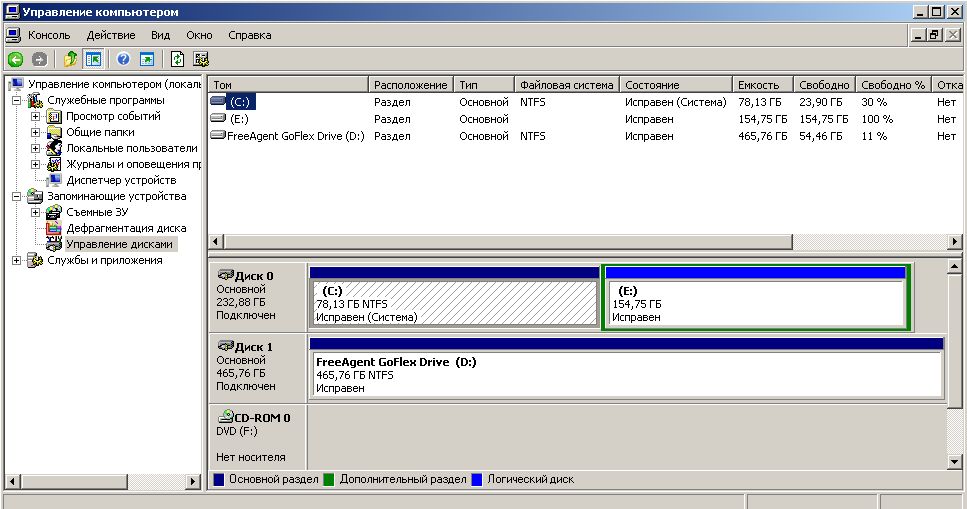Open the Действие menu
The image size is (967, 509).
tap(110, 35)
